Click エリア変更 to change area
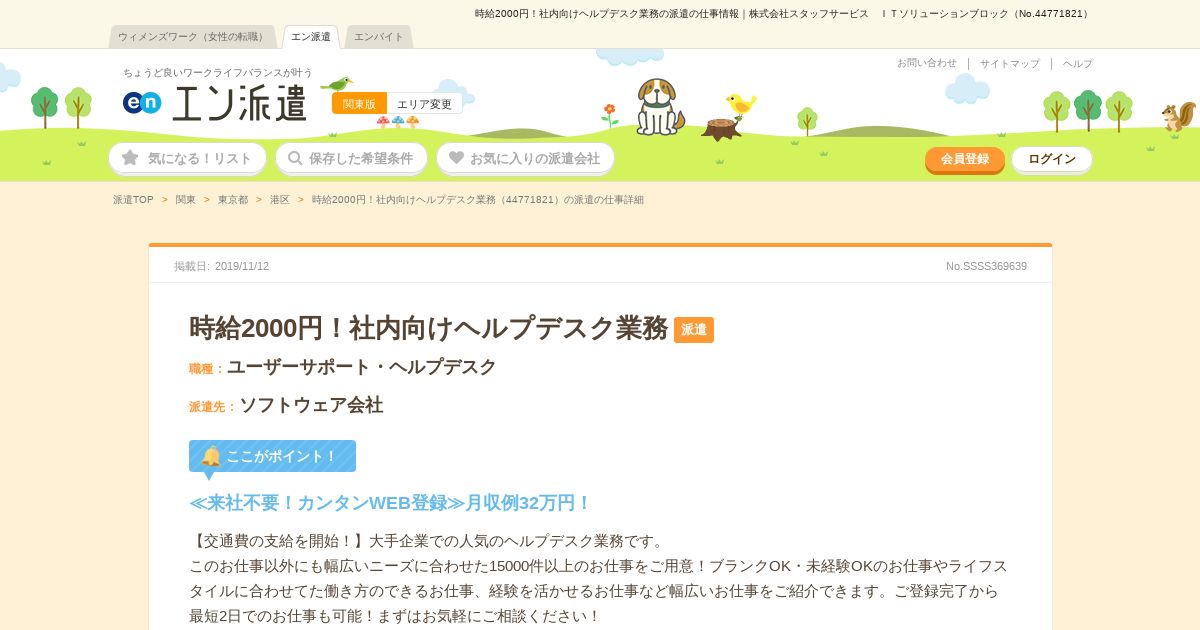 pos(424,104)
